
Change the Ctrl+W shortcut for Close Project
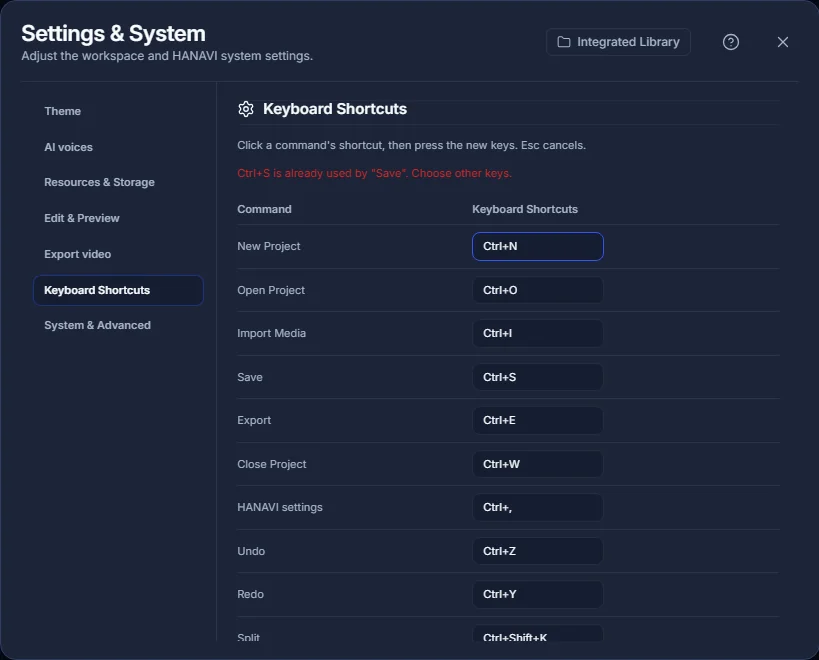tap(537, 464)
